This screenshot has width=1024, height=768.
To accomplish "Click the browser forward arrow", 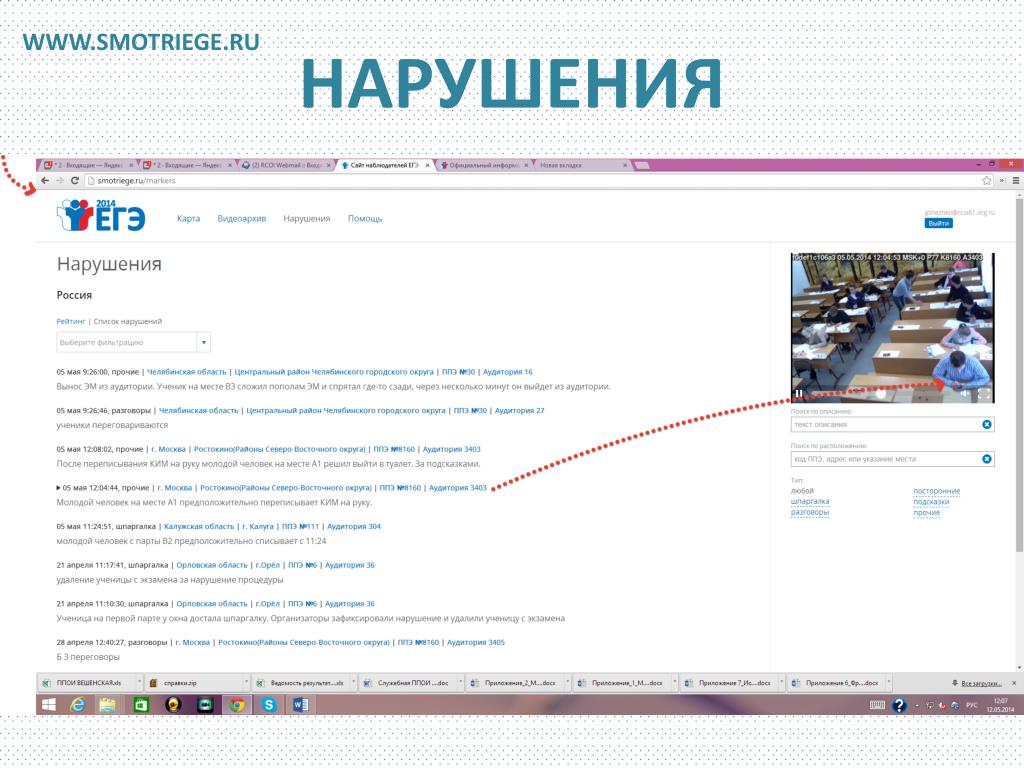I will tap(60, 181).
